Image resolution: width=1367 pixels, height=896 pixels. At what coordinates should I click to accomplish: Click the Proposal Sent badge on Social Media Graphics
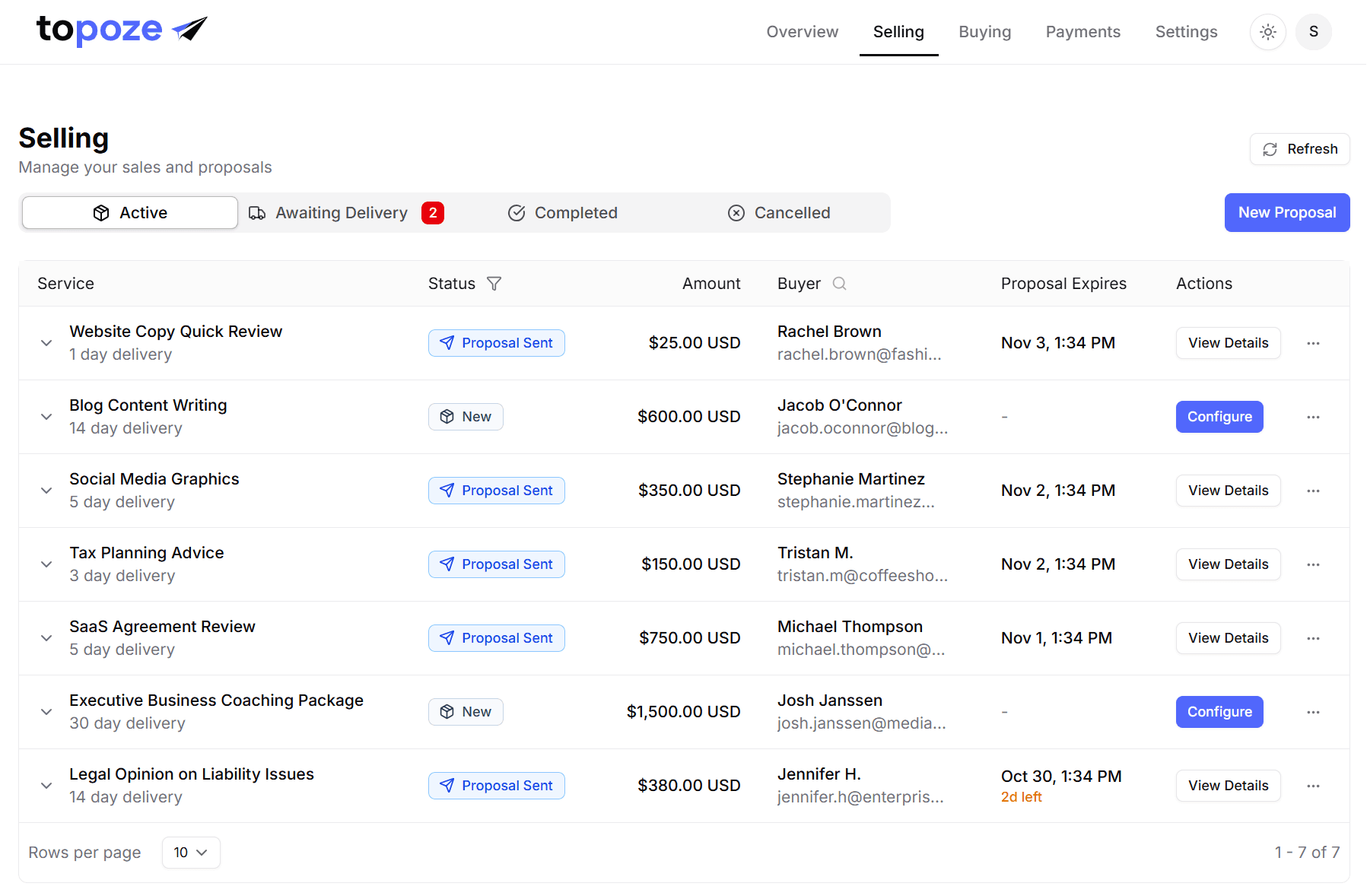coord(496,490)
